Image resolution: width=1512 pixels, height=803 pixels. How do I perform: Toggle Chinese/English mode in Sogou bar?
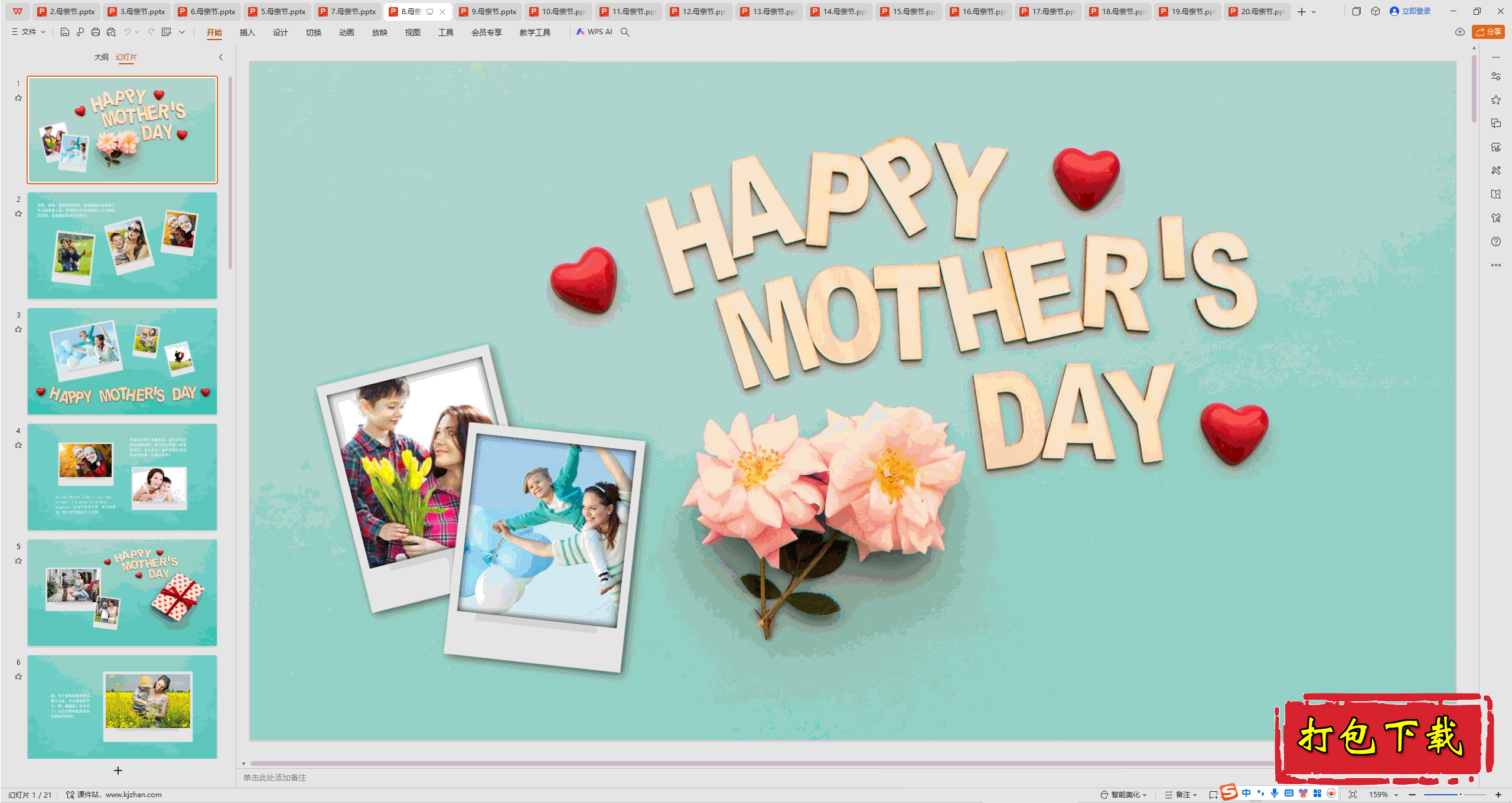[x=1246, y=793]
